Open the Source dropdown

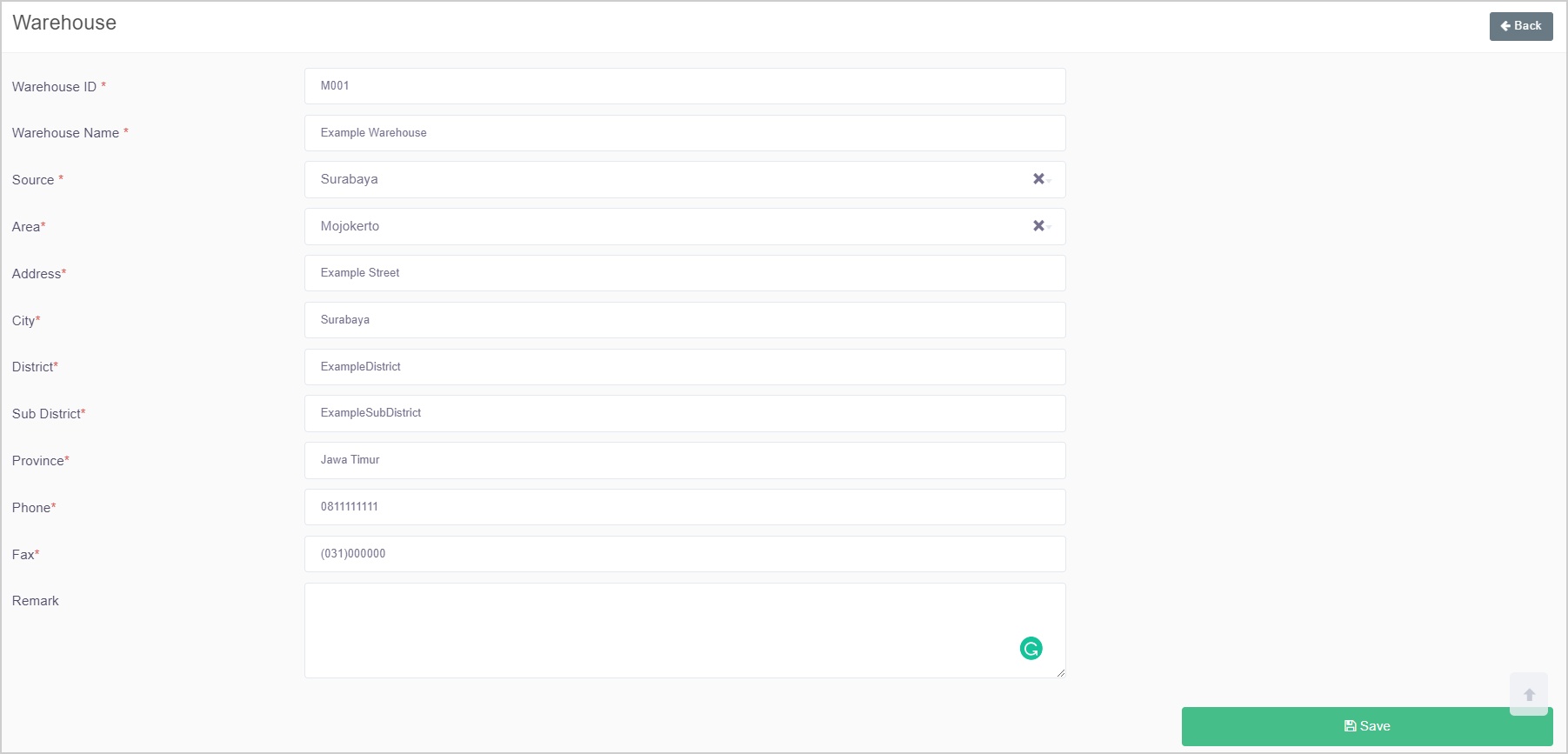coord(670,180)
